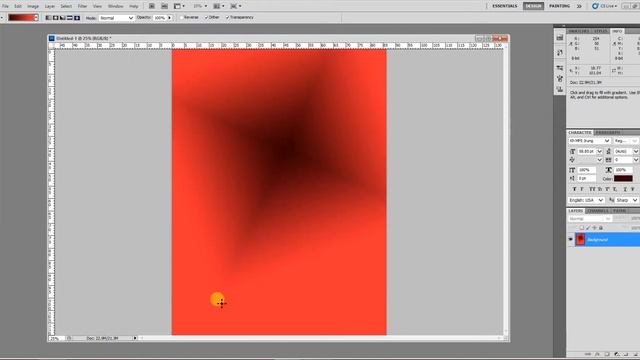Select the Angle Gradient style icon
Image resolution: width=640 pixels, height=360 pixels.
coord(62,18)
